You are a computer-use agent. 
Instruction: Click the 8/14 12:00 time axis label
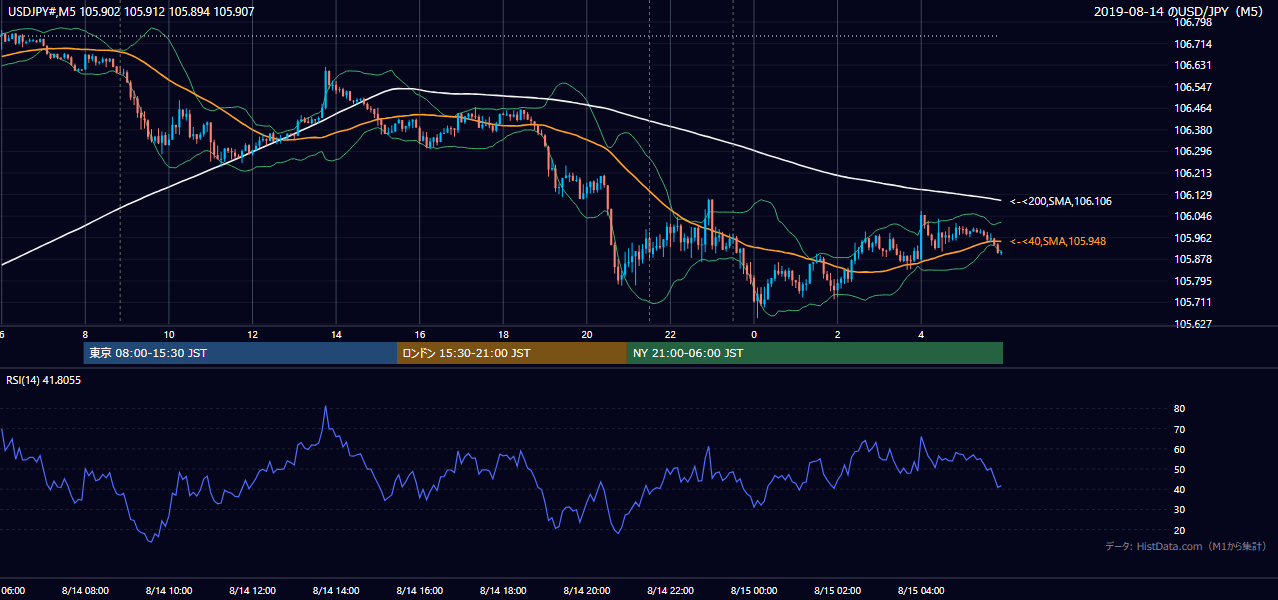pos(252,590)
